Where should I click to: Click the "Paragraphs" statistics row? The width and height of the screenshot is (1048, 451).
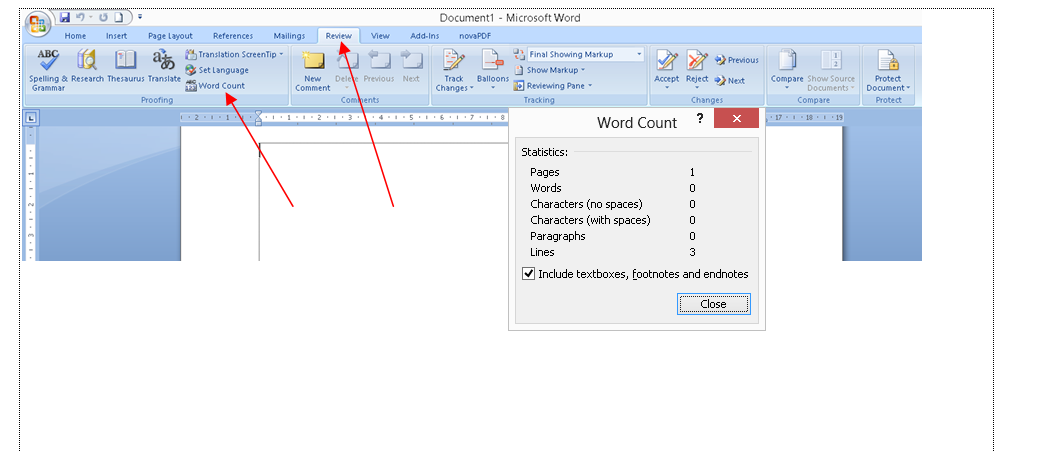click(613, 236)
